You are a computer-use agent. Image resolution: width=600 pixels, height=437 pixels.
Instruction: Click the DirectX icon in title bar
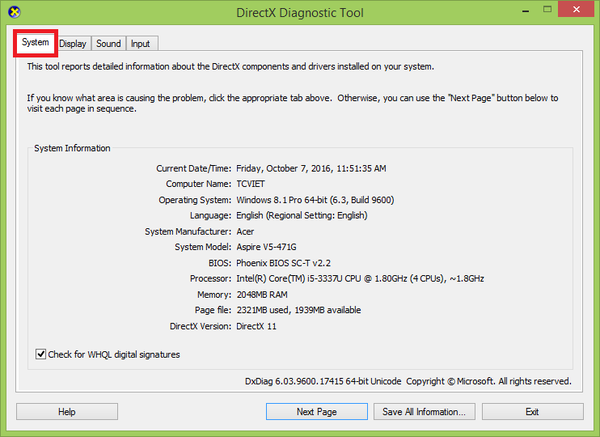[14, 12]
